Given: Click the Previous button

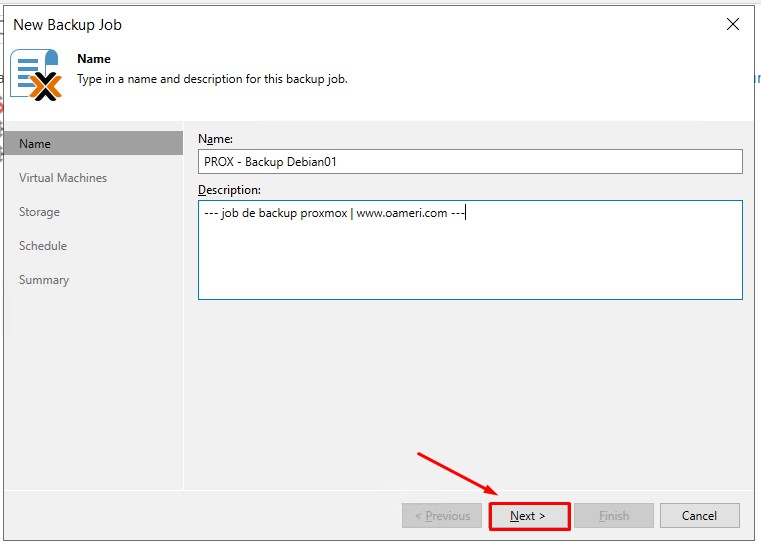Looking at the screenshot, I should point(441,516).
